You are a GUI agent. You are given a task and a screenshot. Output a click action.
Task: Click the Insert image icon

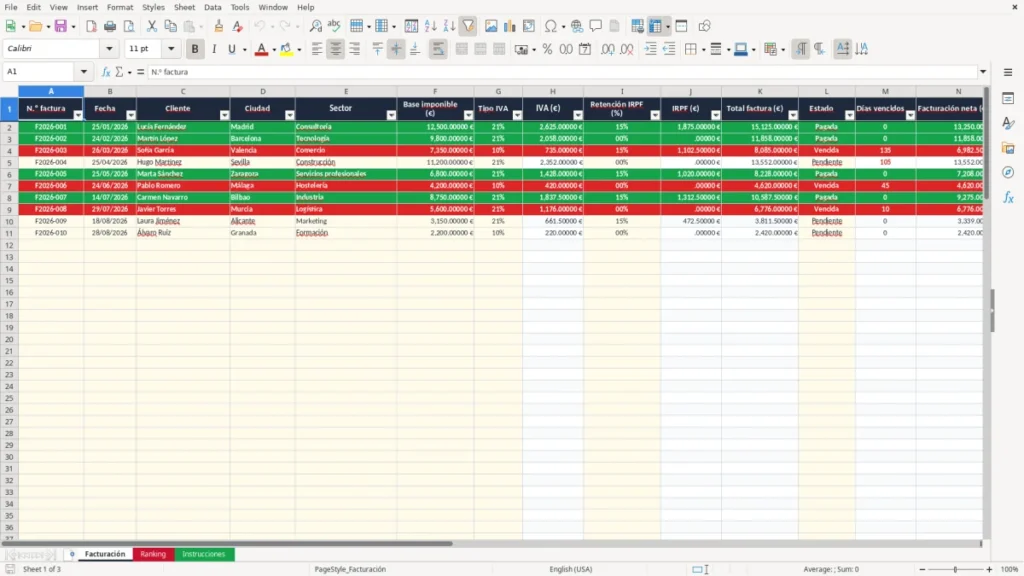click(491, 26)
